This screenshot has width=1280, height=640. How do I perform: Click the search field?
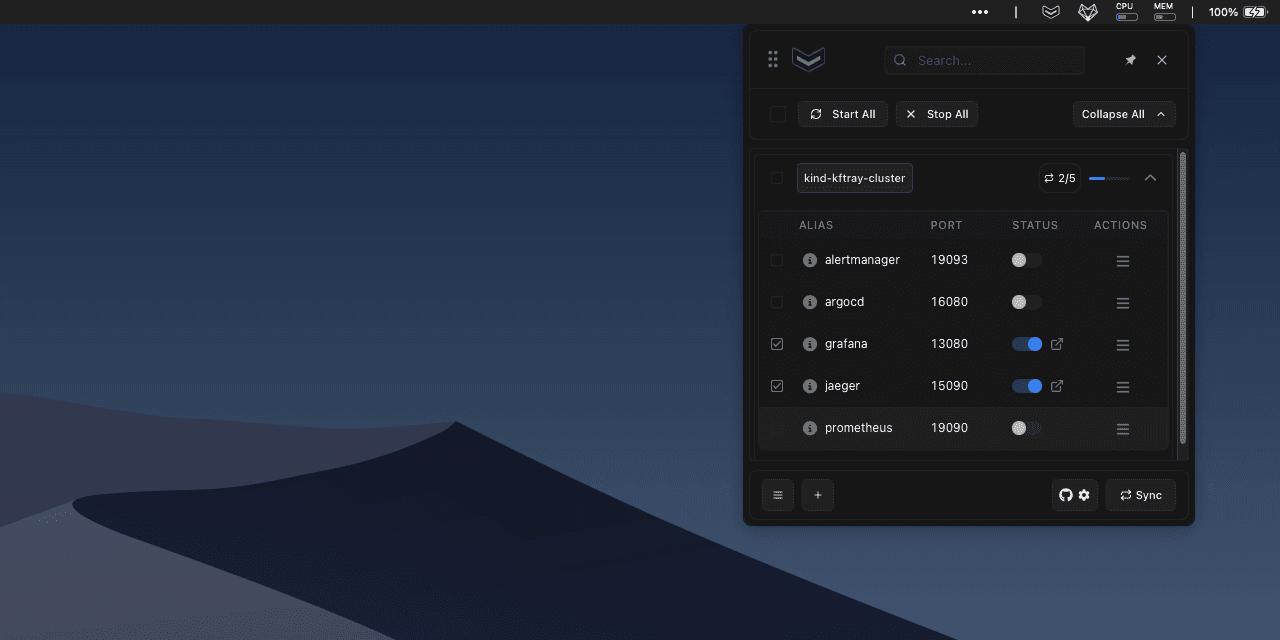(985, 60)
